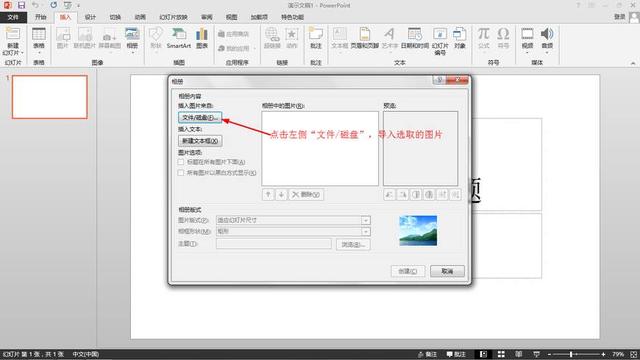Select slide 1 thumbnail in the slide panel
The height and width of the screenshot is (360, 640).
point(50,97)
